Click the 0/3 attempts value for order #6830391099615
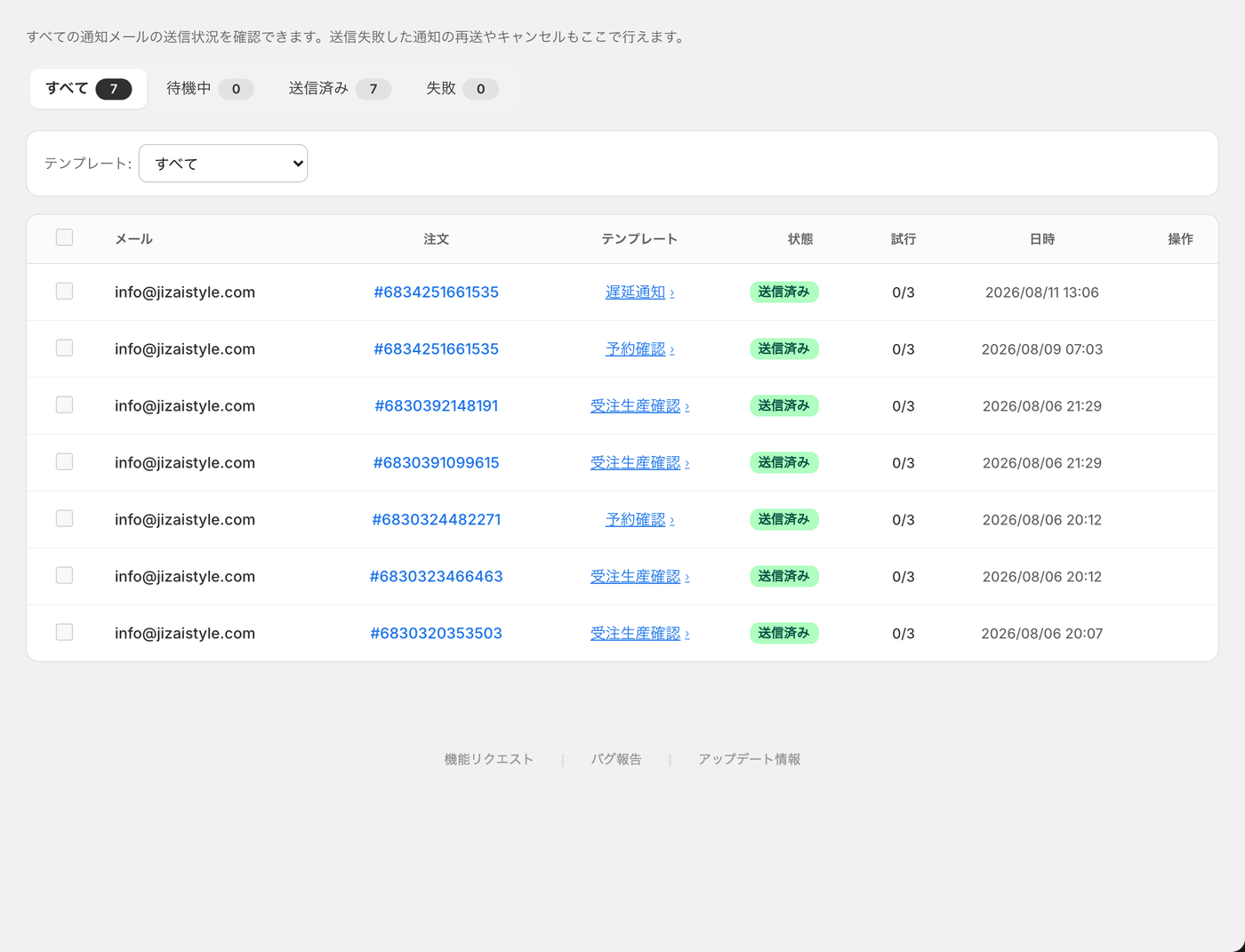 pyautogui.click(x=903, y=463)
